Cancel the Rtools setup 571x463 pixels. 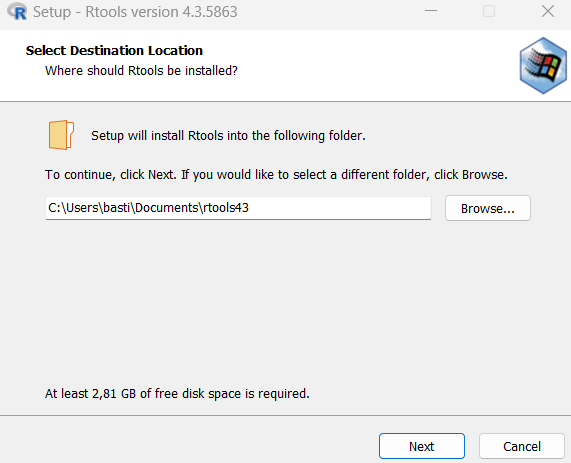point(522,446)
